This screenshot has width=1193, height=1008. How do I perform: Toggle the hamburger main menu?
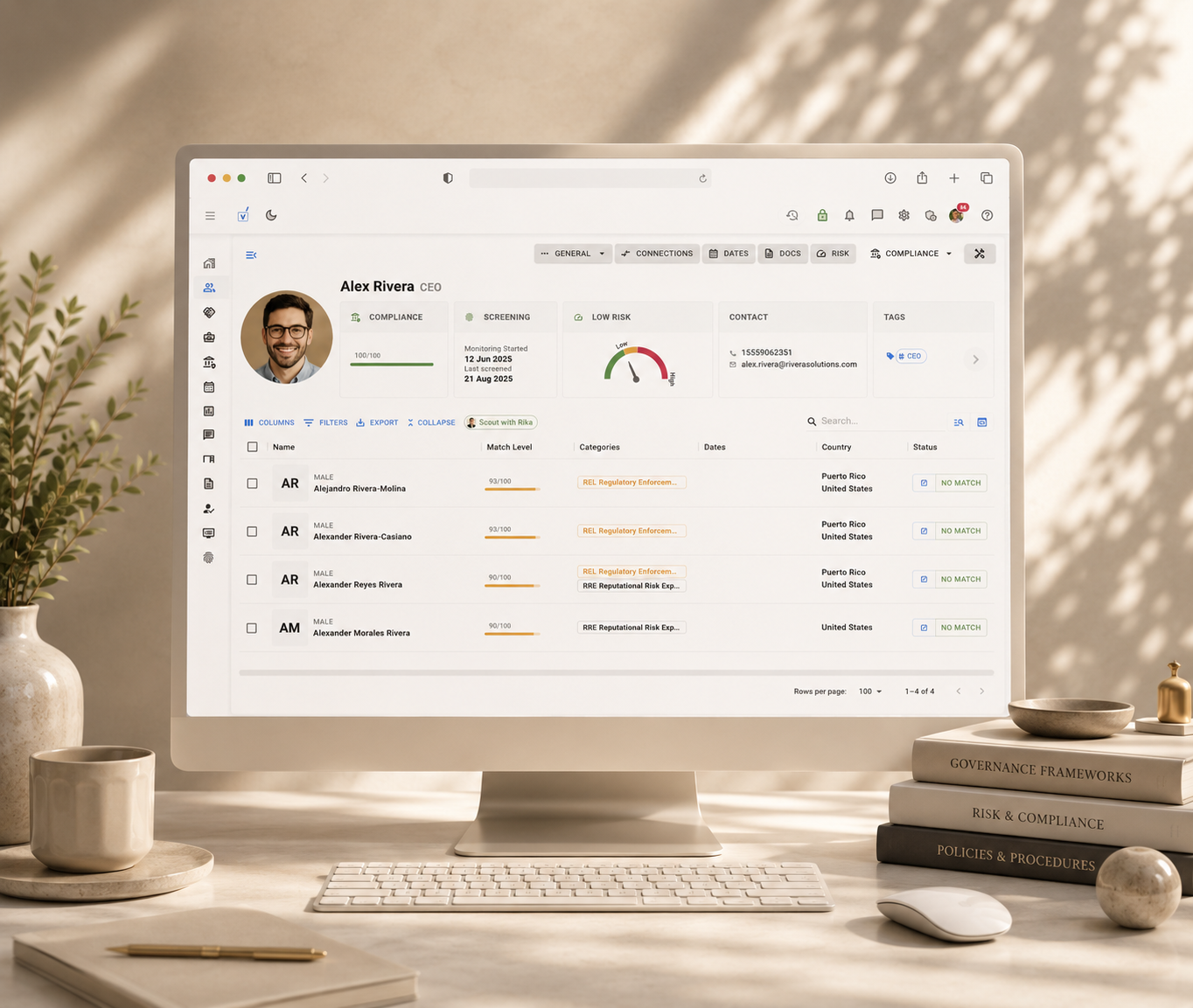[210, 215]
